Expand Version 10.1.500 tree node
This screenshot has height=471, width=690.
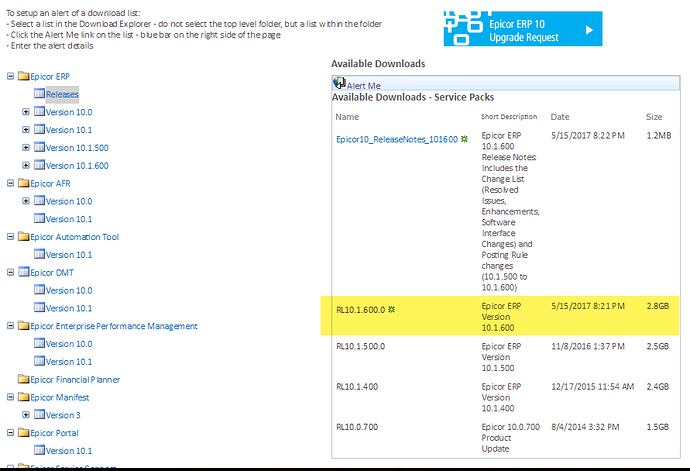26,147
